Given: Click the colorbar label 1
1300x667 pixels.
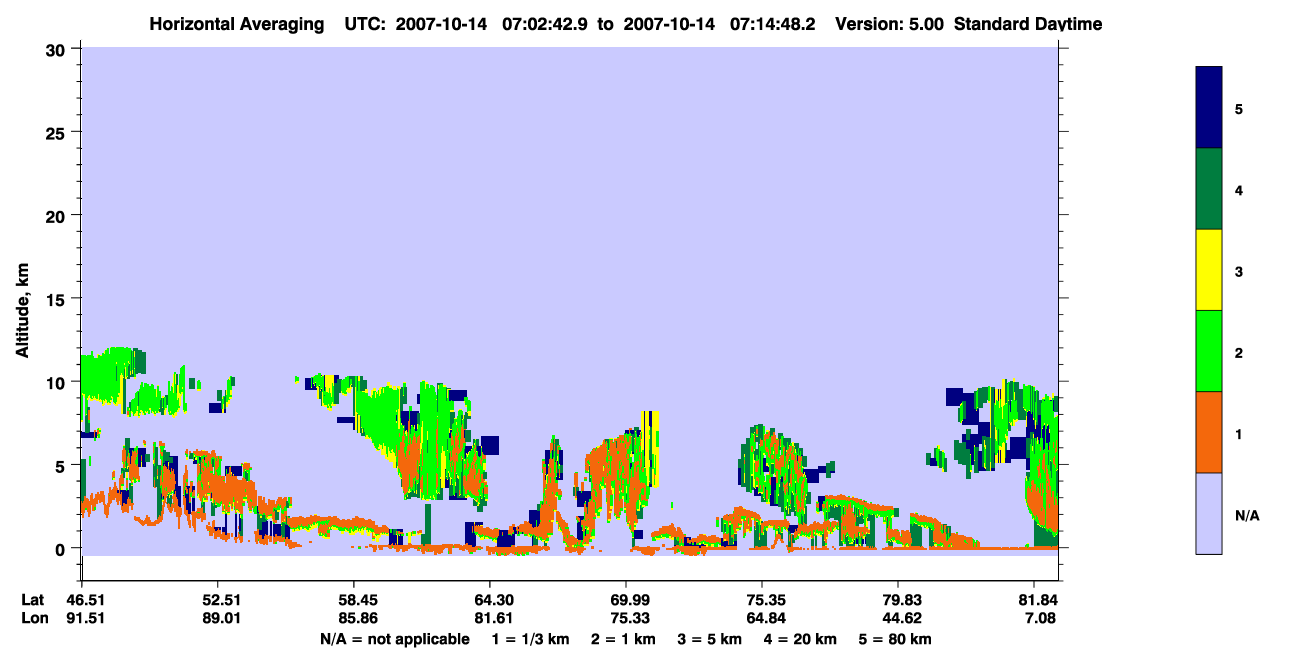Looking at the screenshot, I should coord(1239,432).
